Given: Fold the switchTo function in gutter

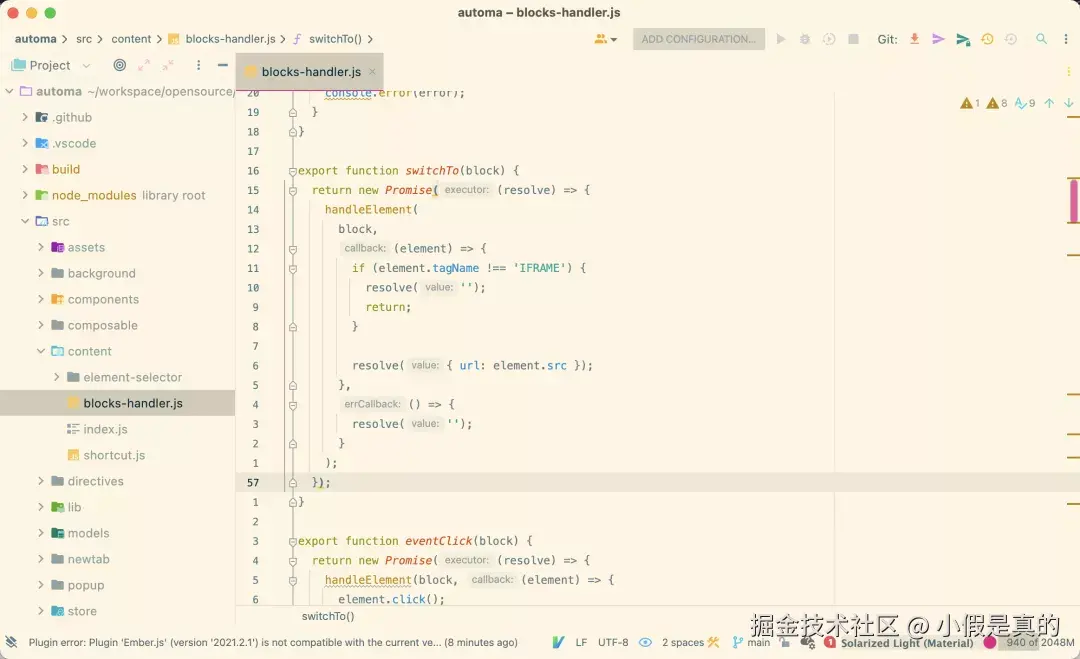Looking at the screenshot, I should [x=293, y=171].
